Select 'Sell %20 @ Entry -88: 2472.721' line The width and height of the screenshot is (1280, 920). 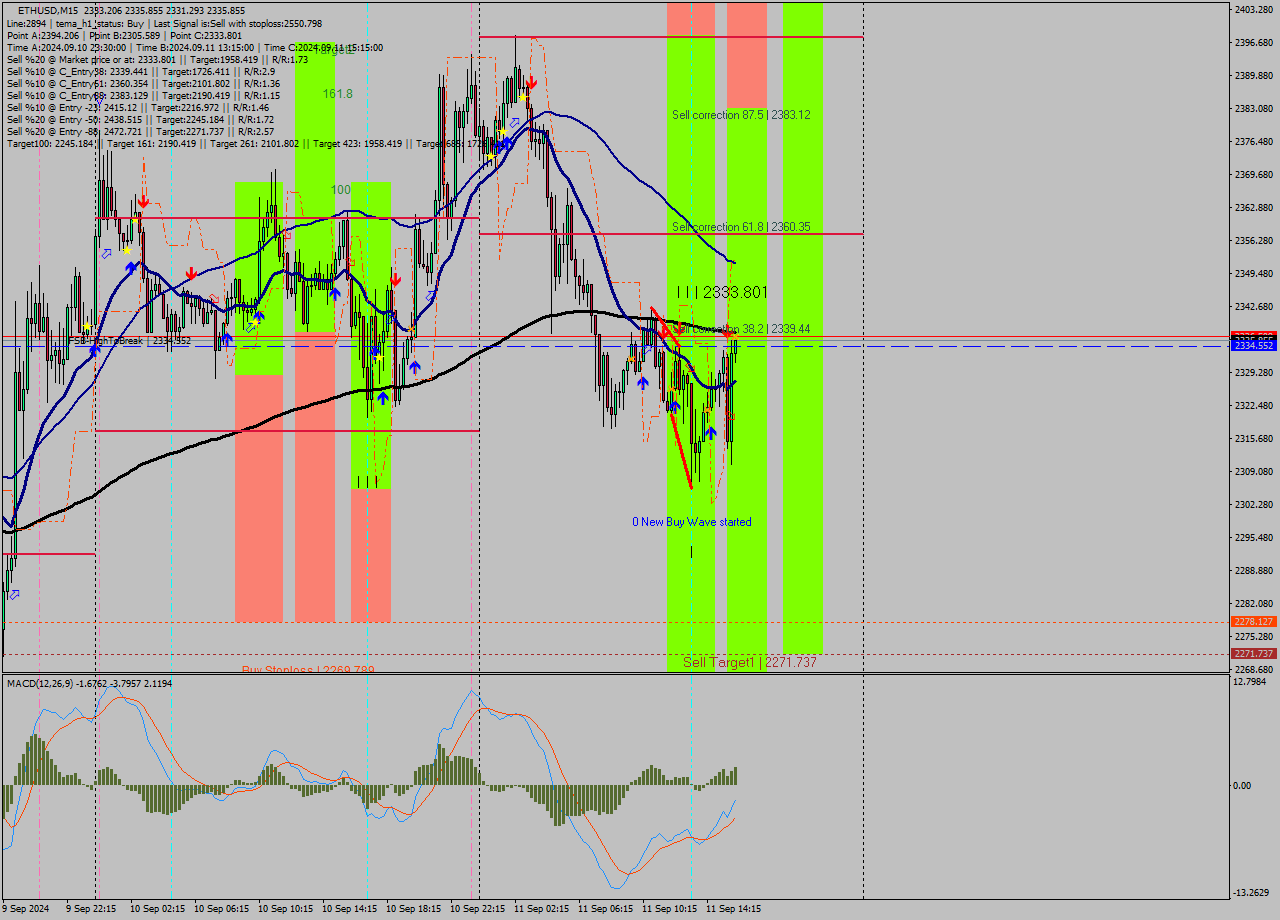[140, 131]
